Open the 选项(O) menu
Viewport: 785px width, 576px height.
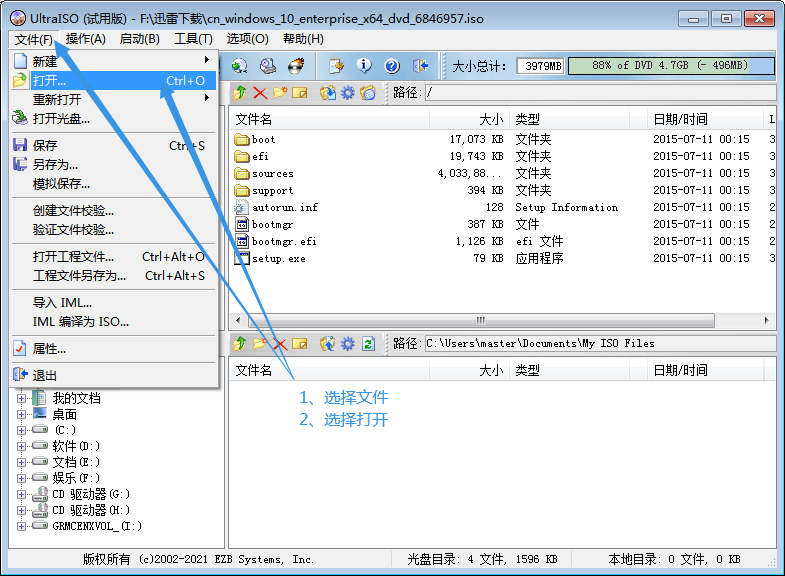click(247, 39)
